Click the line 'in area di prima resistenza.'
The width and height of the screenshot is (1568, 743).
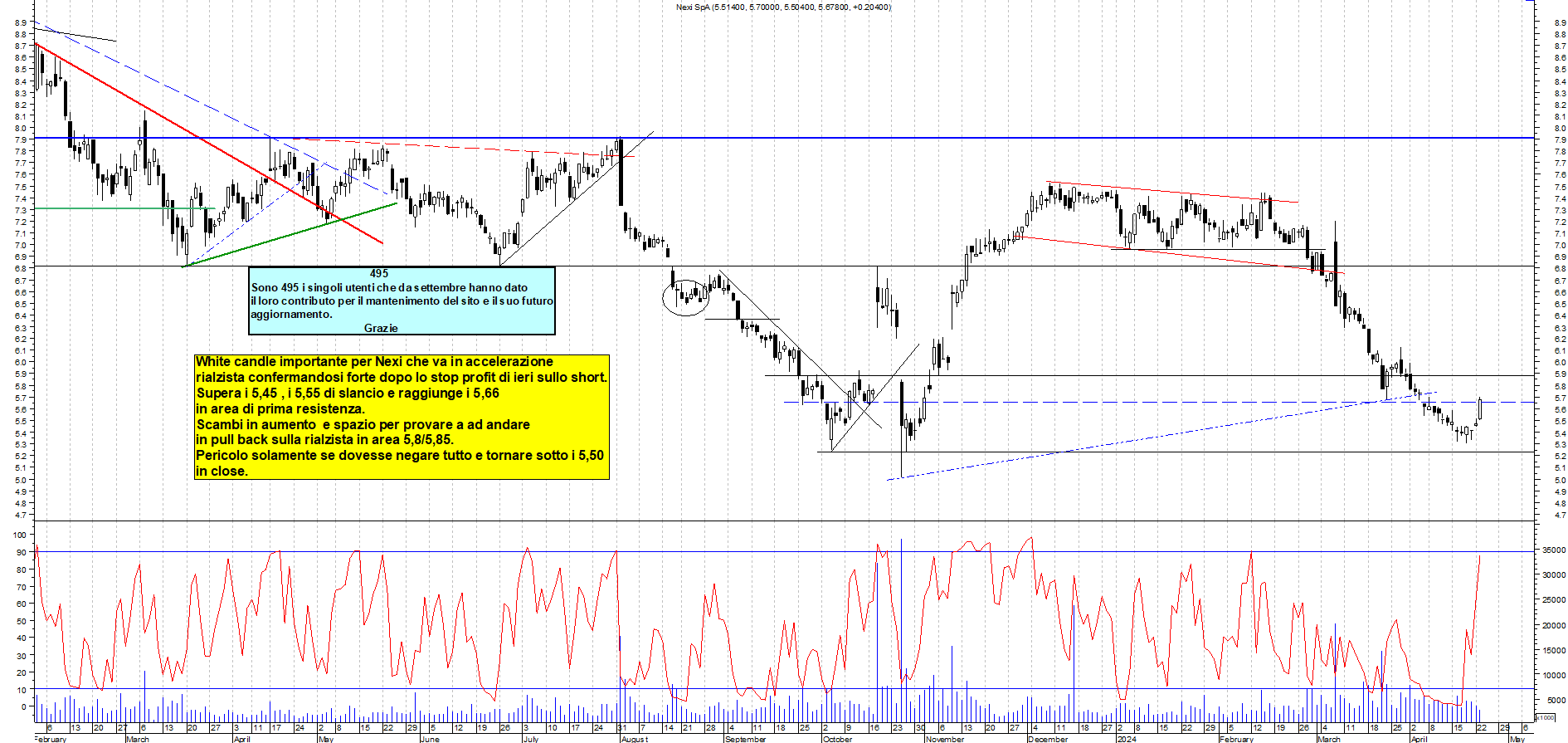(x=280, y=408)
